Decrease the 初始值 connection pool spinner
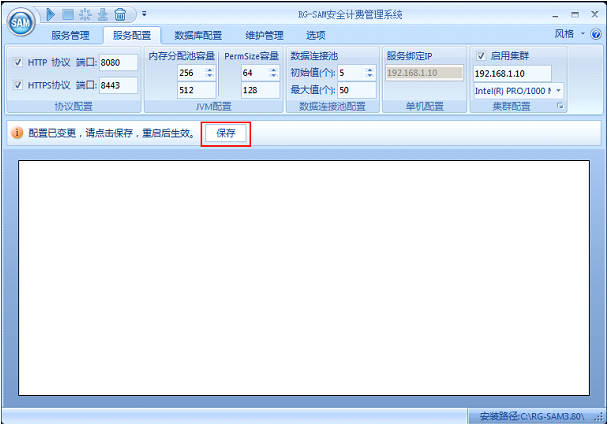This screenshot has height=424, width=607. (x=370, y=76)
